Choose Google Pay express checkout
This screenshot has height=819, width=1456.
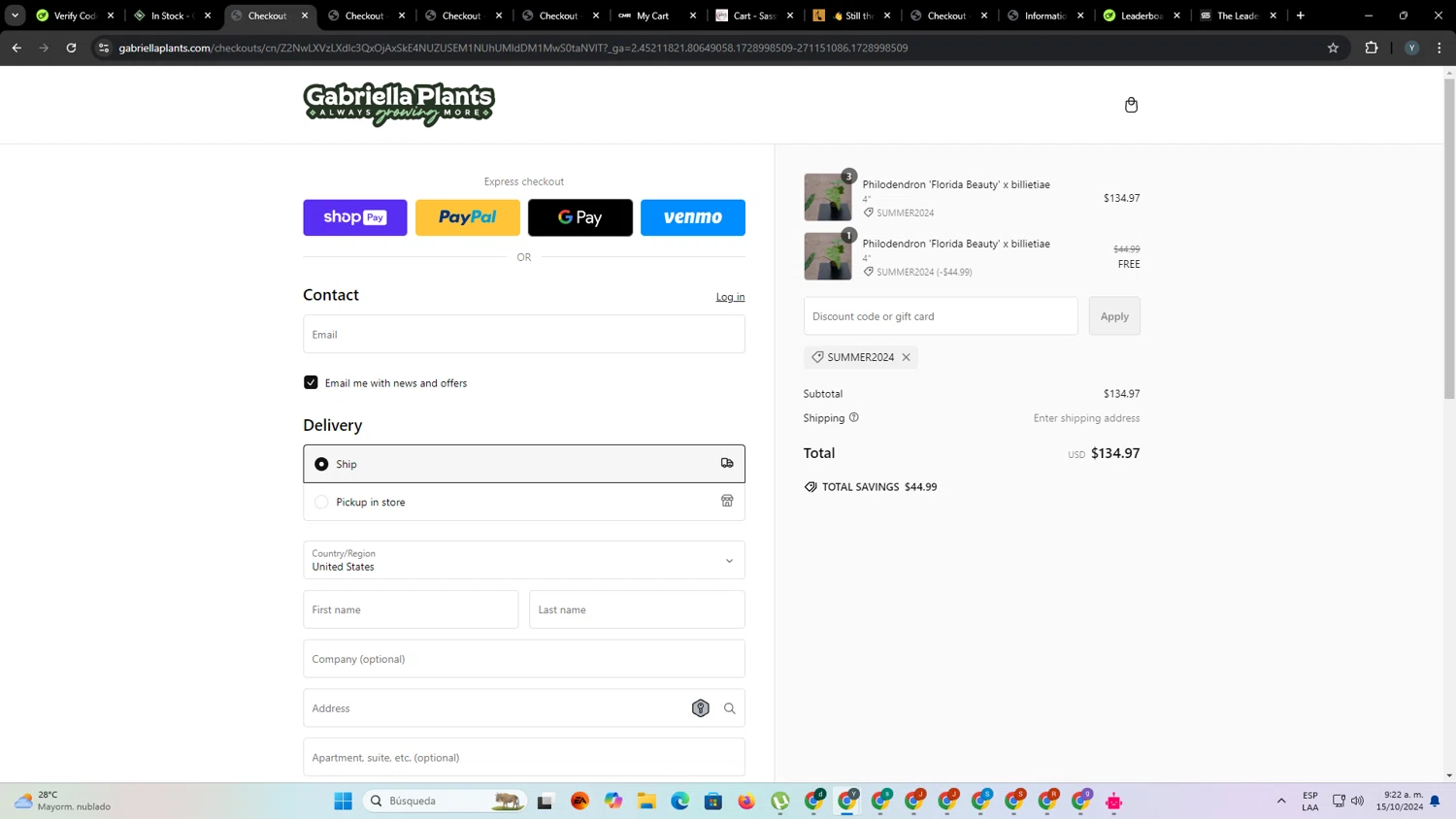click(580, 217)
